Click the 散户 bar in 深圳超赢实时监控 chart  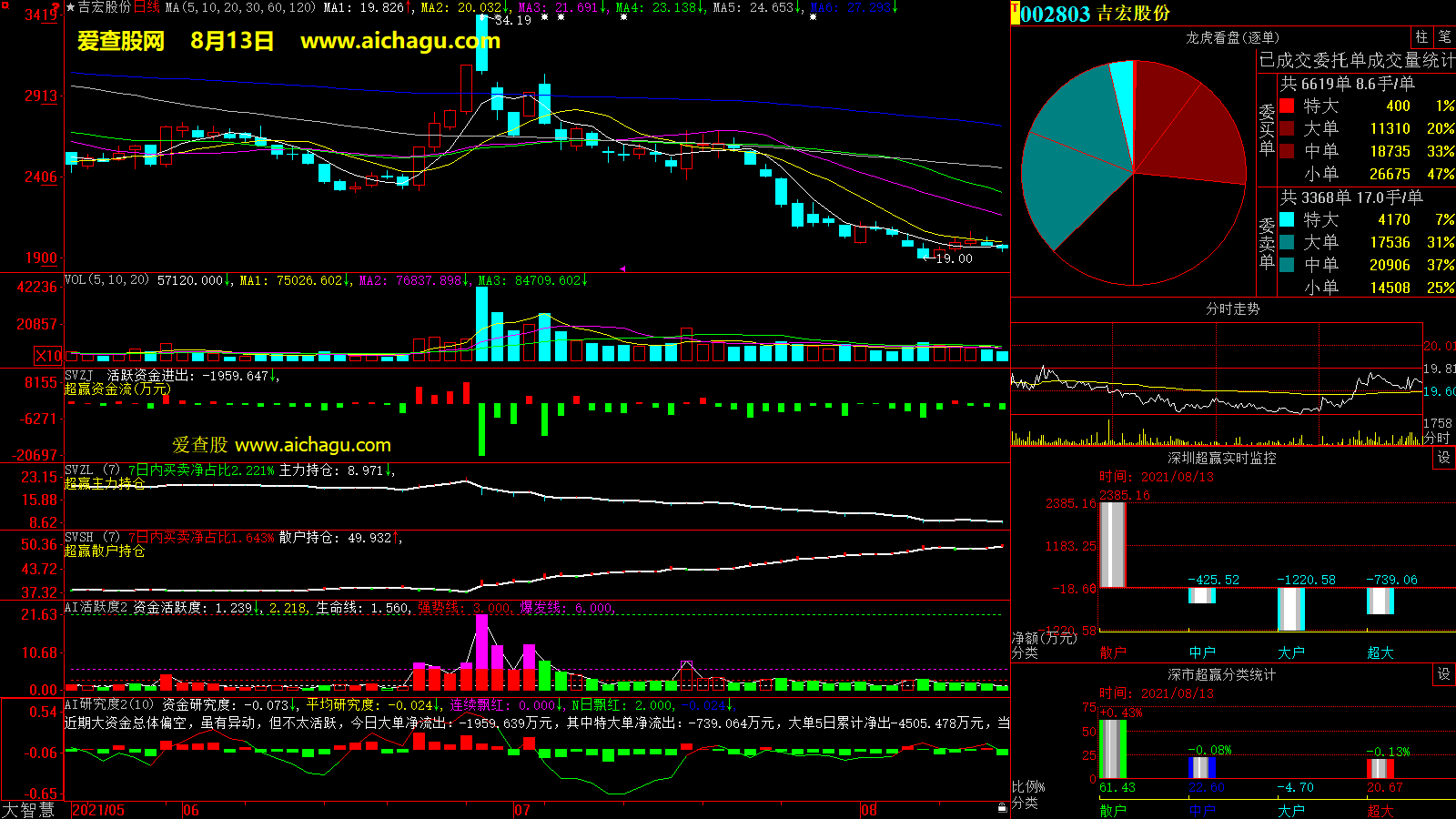[1112, 544]
